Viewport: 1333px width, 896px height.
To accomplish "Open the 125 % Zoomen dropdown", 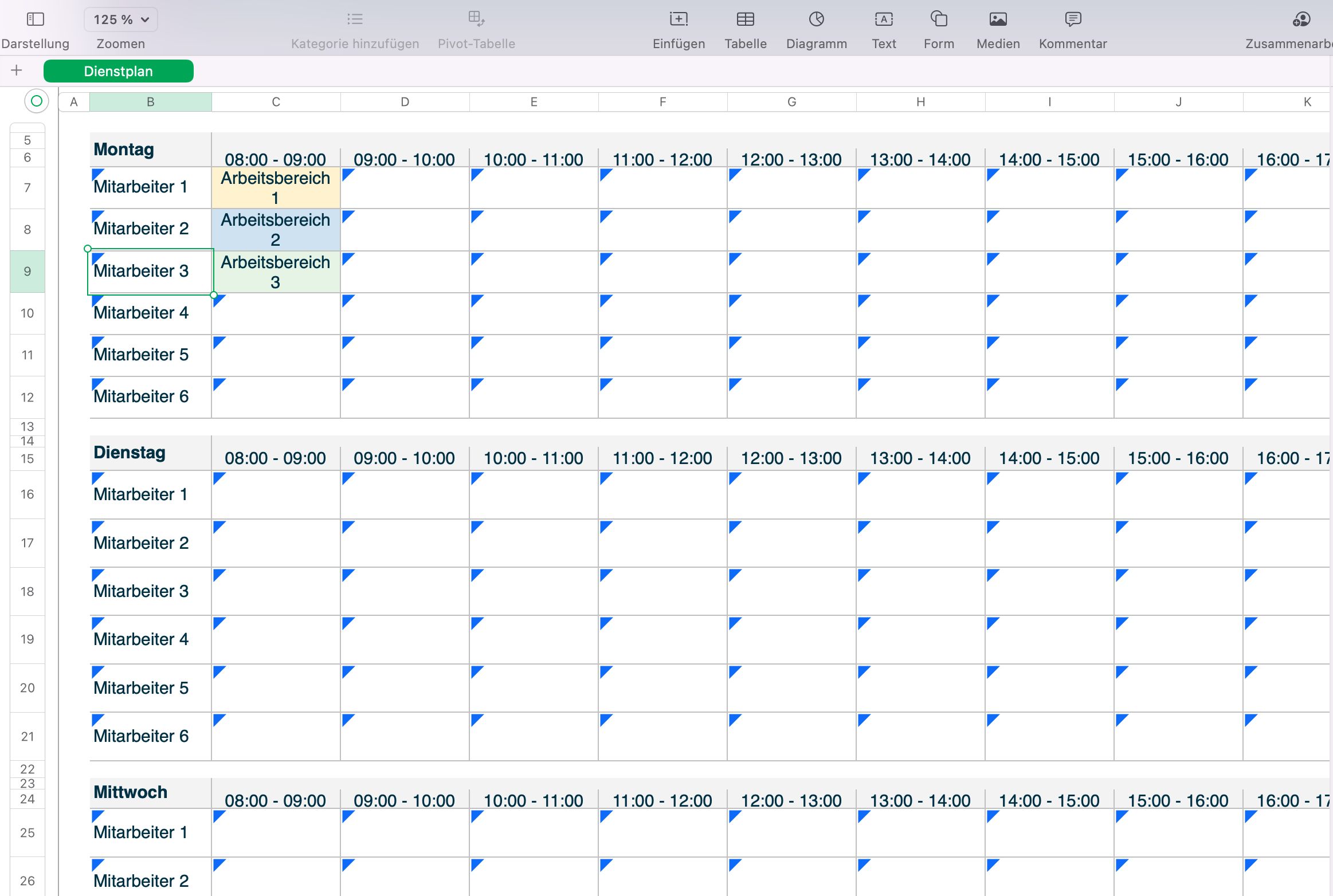I will 120,19.
